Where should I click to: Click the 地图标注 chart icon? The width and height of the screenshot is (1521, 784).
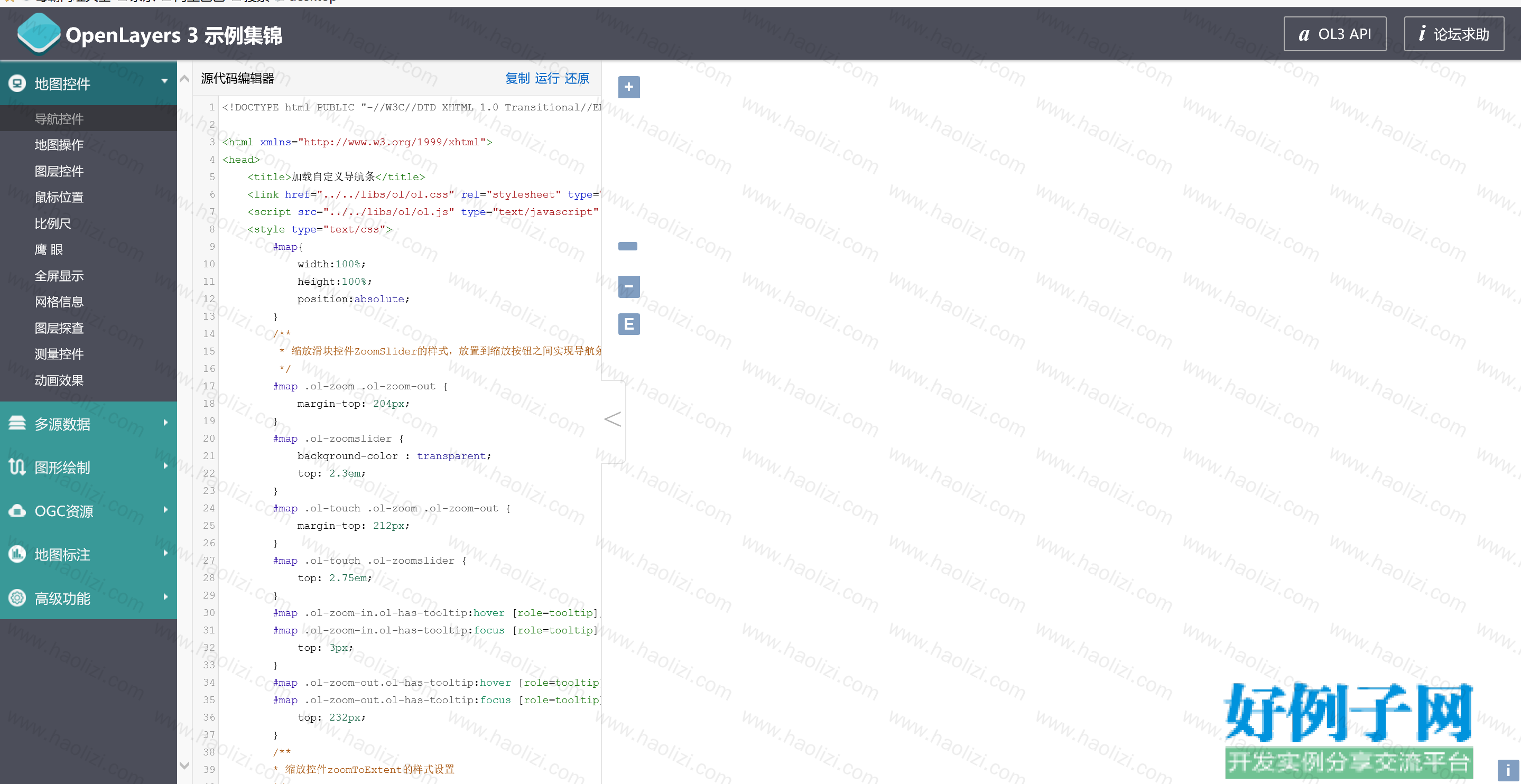[17, 554]
